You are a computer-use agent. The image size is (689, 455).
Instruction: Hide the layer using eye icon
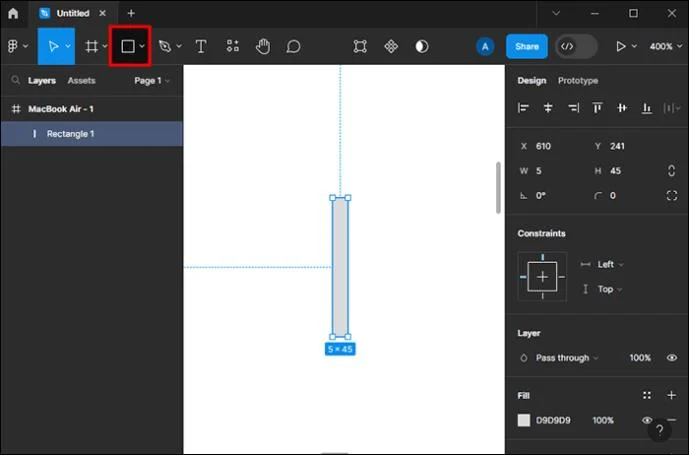pyautogui.click(x=671, y=357)
